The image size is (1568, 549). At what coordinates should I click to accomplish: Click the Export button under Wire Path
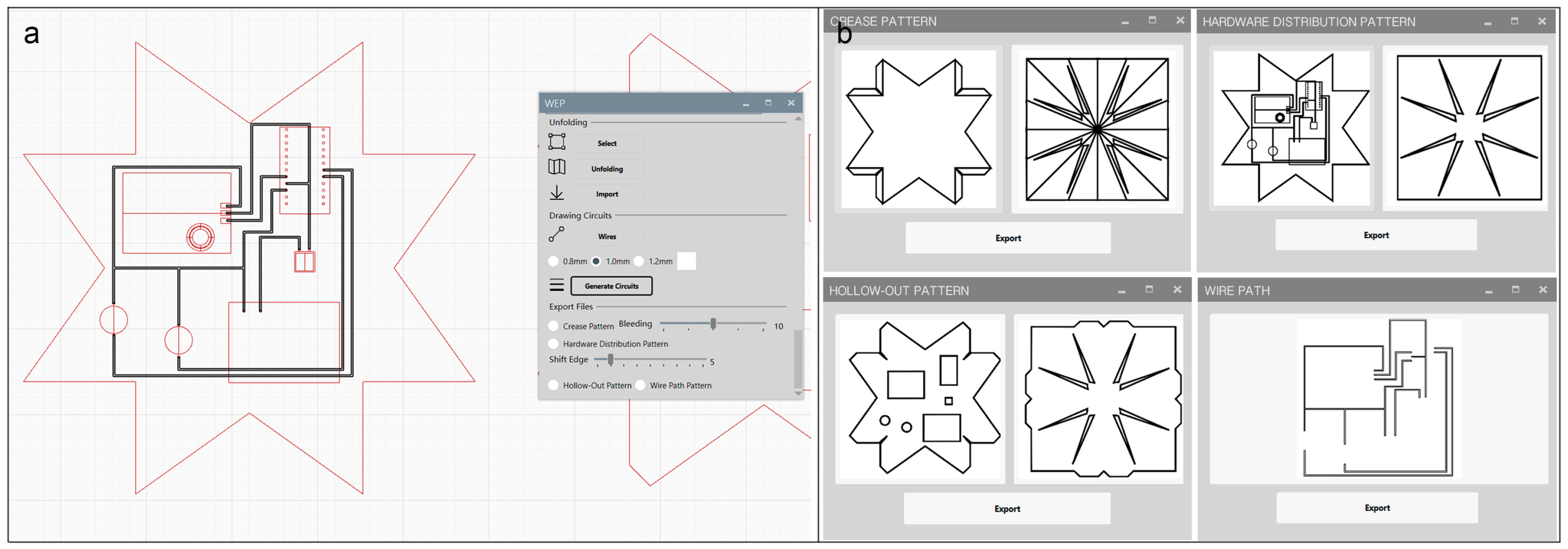pos(1376,508)
